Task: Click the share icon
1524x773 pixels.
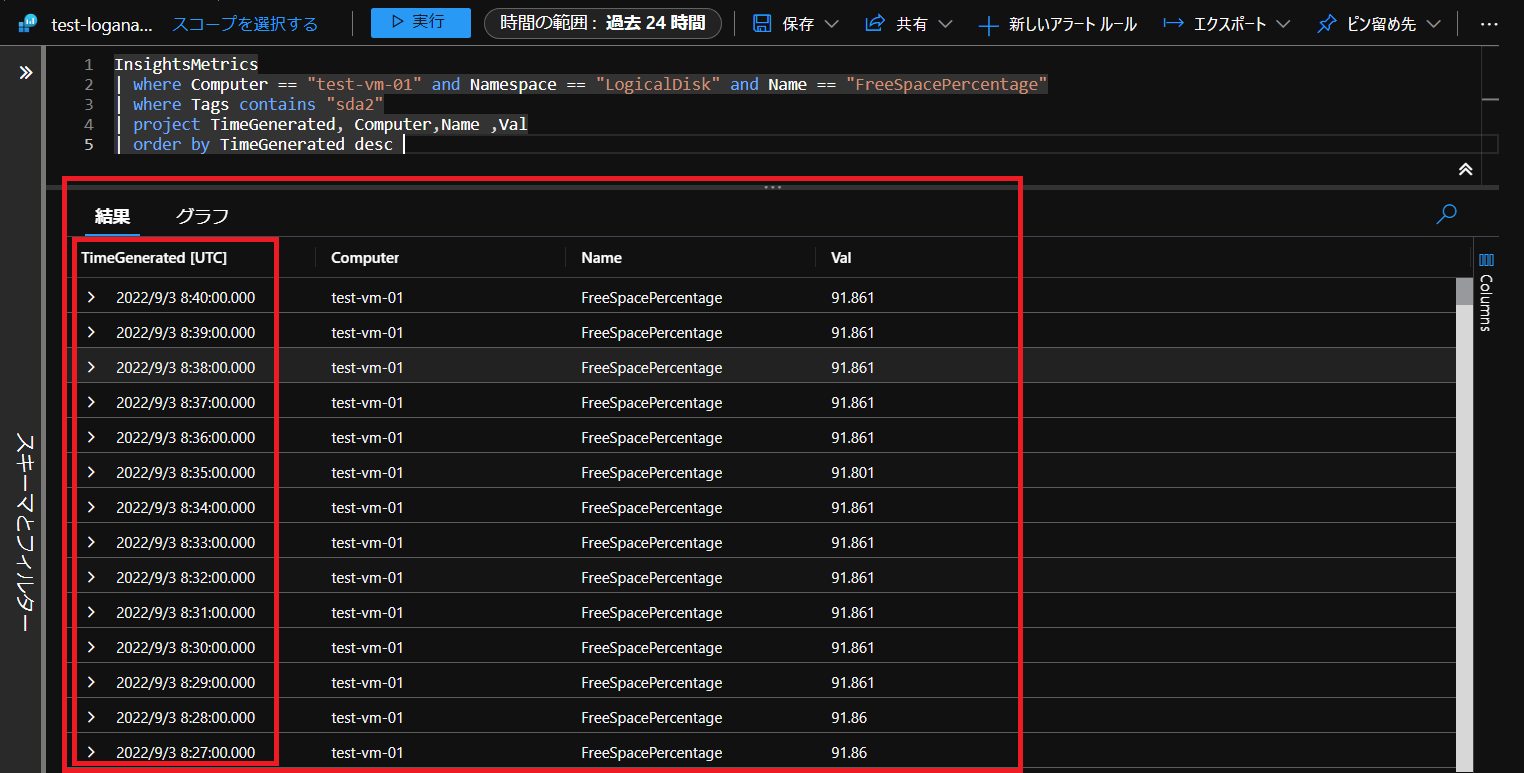Action: click(875, 23)
